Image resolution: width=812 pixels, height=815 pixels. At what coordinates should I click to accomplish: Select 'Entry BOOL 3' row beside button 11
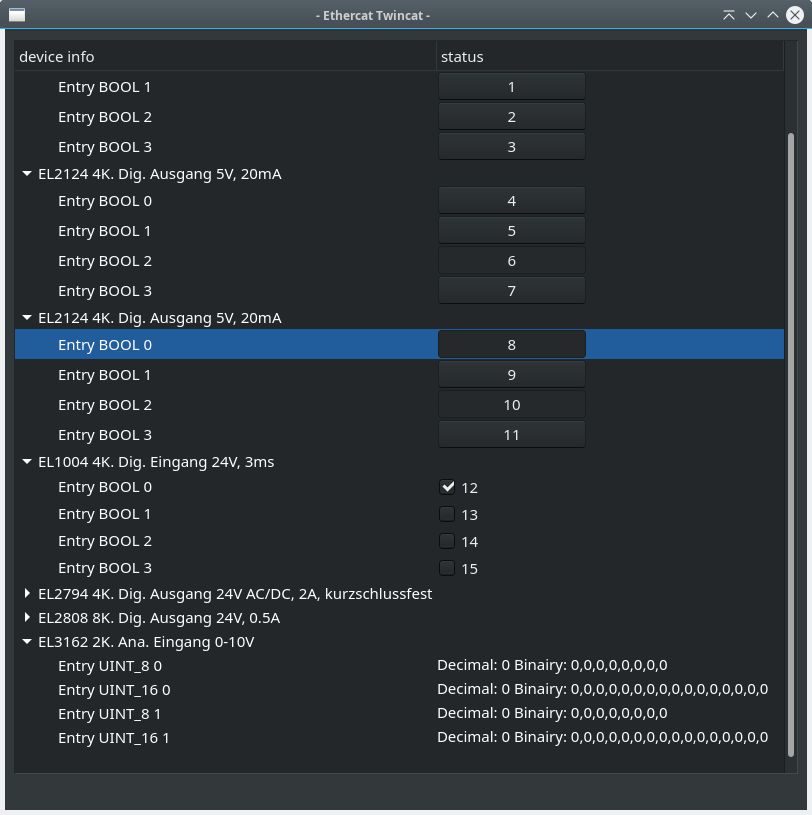399,435
